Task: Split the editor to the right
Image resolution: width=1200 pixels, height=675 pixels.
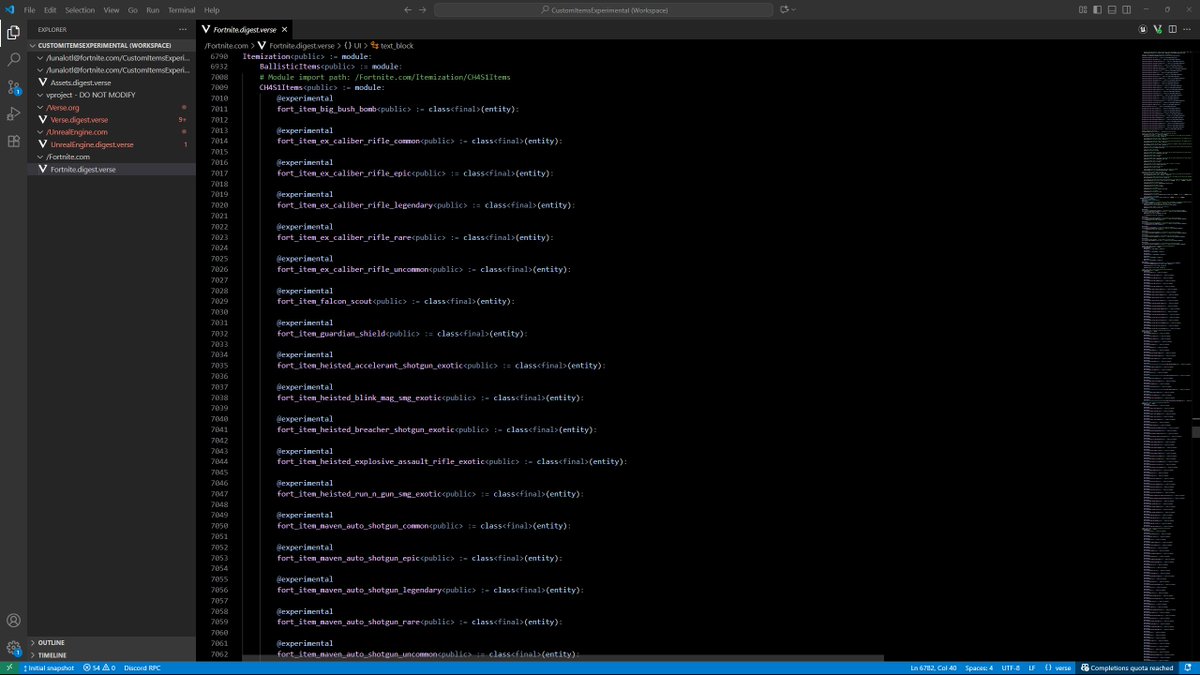Action: (1172, 30)
